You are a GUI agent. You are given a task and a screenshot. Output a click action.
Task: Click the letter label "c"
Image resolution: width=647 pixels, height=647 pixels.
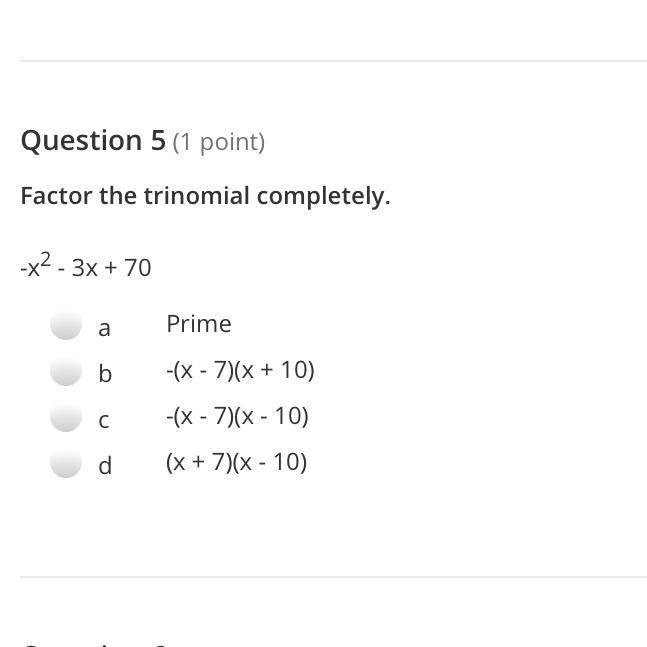click(104, 421)
